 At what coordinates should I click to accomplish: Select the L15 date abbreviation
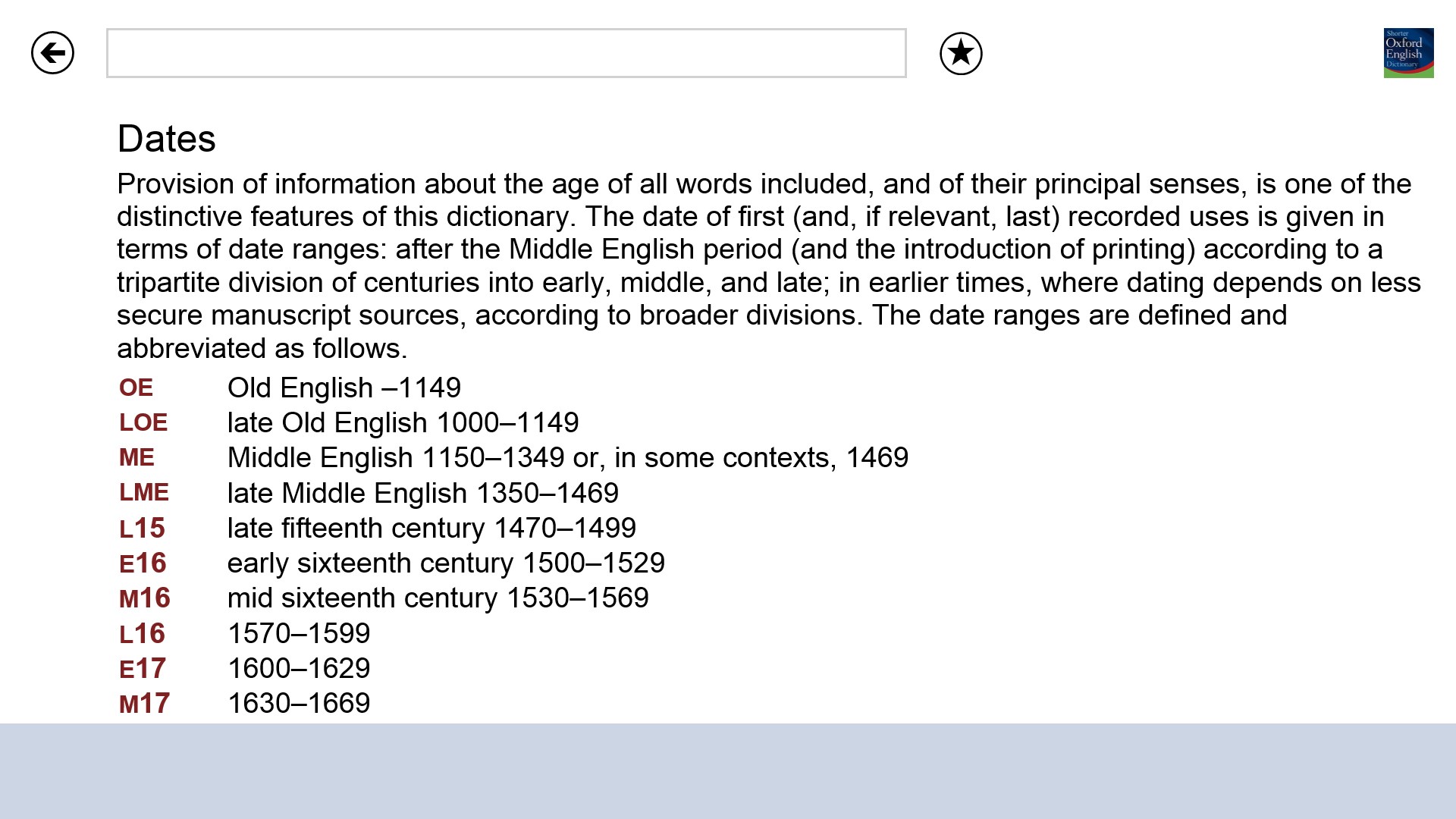(142, 529)
